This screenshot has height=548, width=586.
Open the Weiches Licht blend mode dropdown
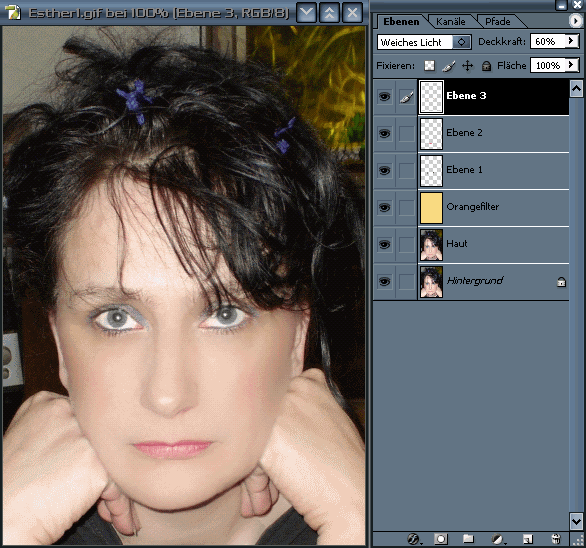point(462,42)
